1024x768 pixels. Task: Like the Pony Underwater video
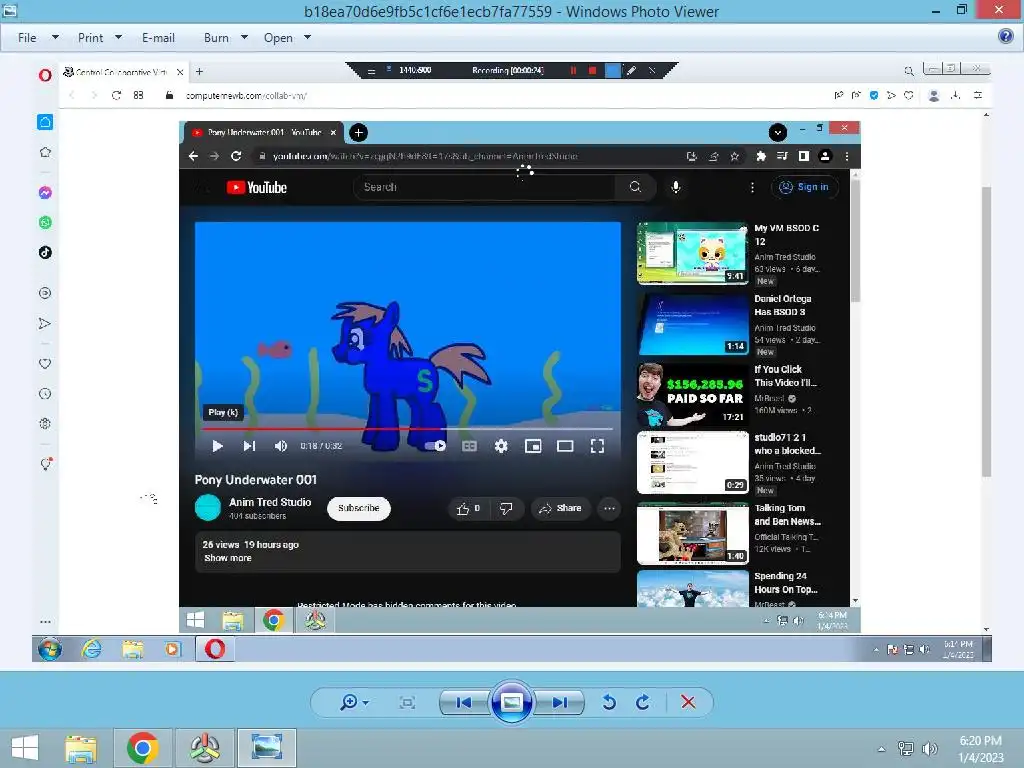(x=468, y=508)
